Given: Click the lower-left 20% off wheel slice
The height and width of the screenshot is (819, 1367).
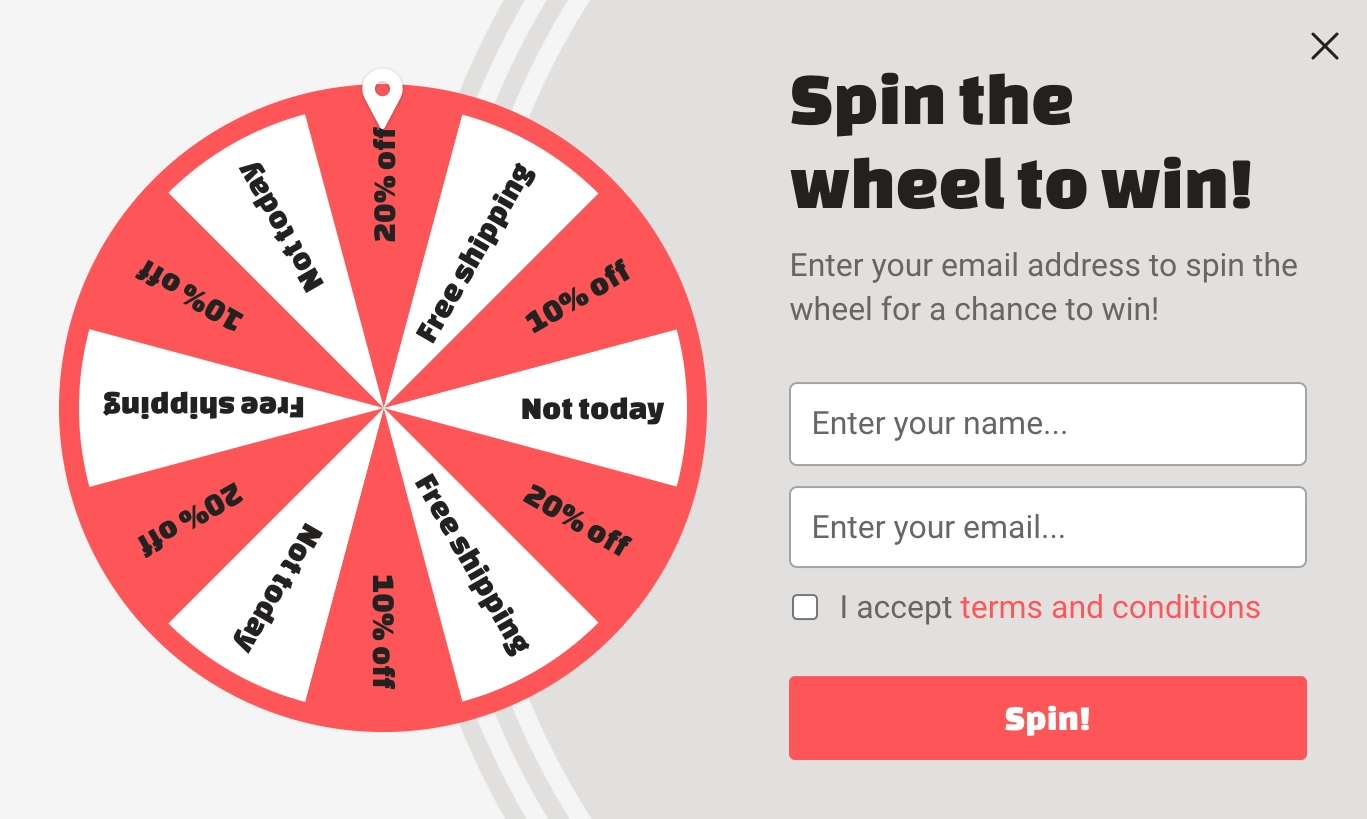Looking at the screenshot, I should pyautogui.click(x=189, y=520).
